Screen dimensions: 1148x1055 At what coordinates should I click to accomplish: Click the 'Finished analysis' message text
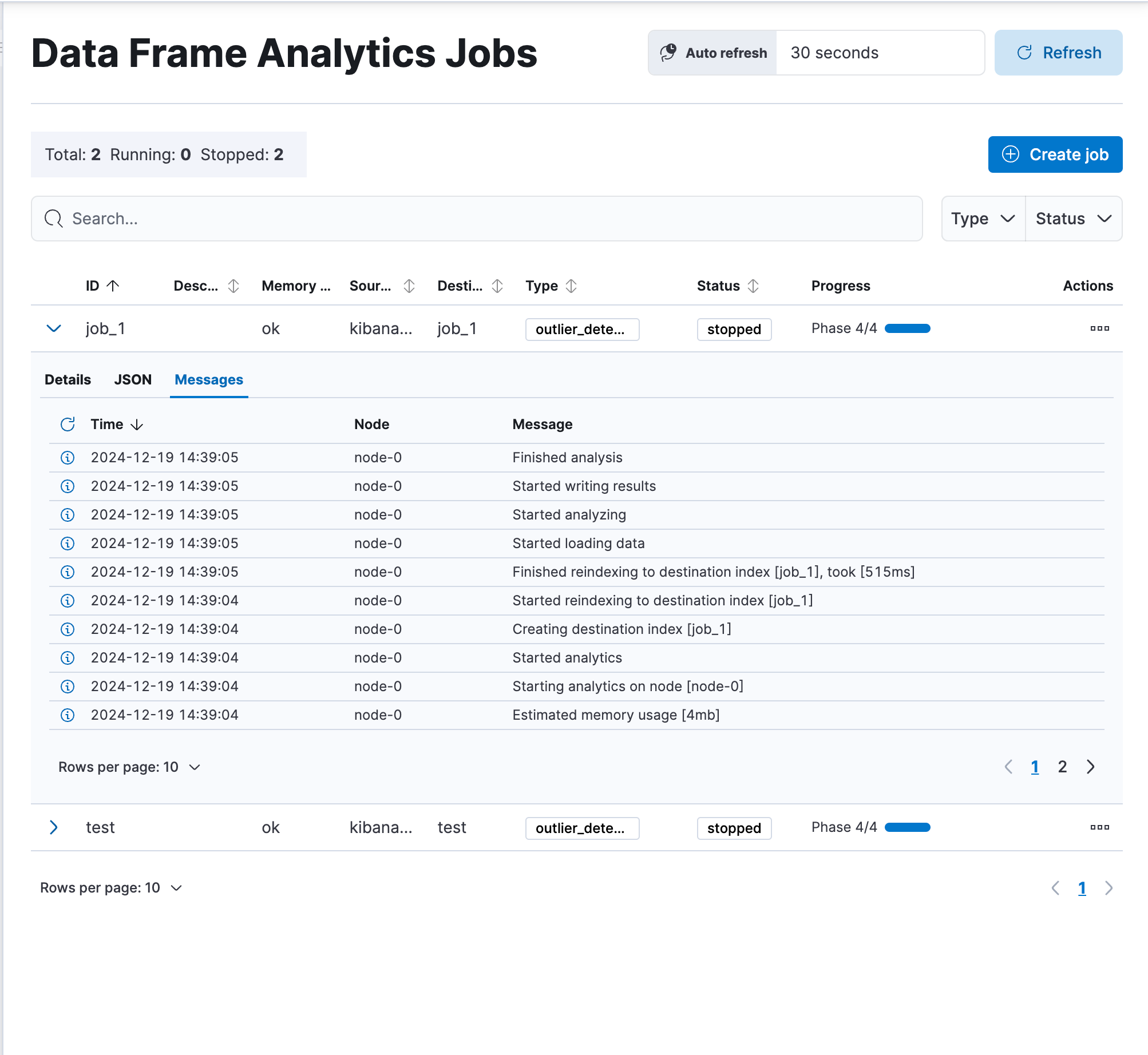click(567, 458)
